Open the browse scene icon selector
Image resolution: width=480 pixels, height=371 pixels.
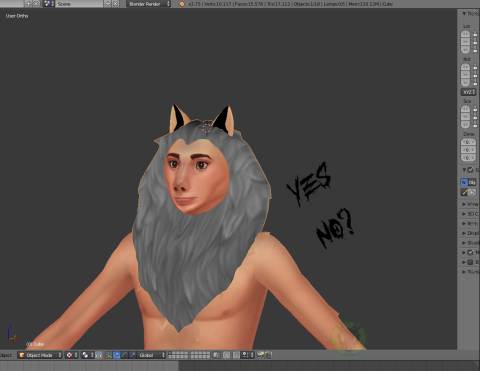(x=48, y=4)
